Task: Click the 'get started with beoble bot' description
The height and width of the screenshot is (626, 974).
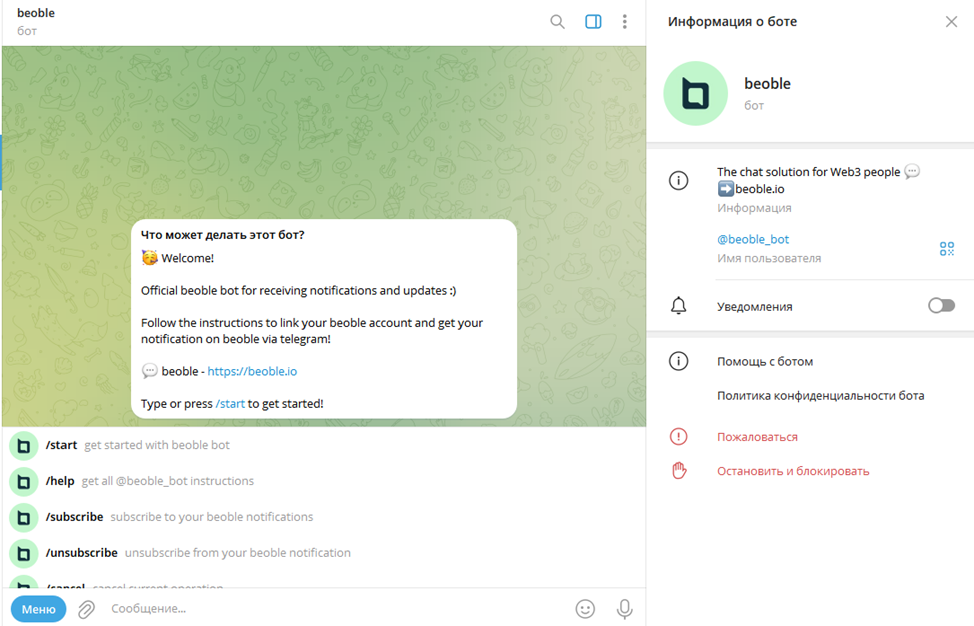Action: point(157,445)
